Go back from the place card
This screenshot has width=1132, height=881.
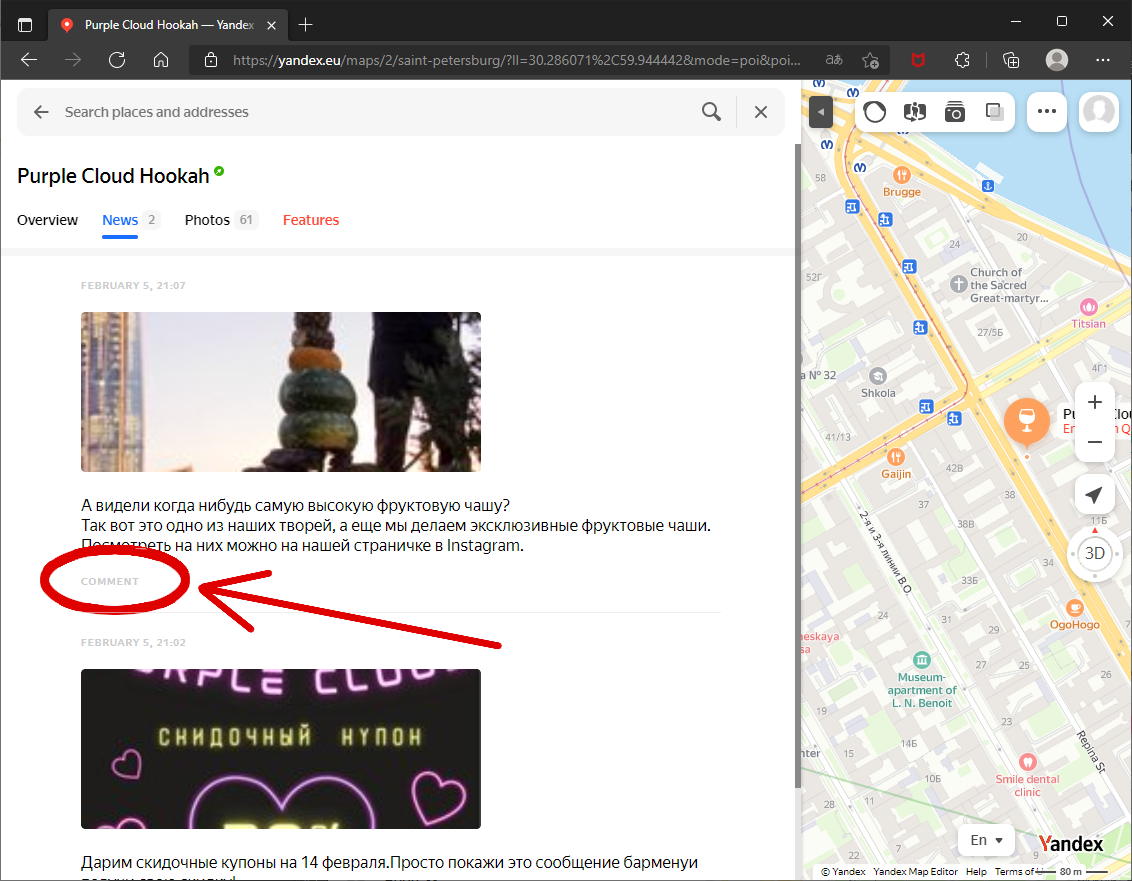[x=41, y=112]
